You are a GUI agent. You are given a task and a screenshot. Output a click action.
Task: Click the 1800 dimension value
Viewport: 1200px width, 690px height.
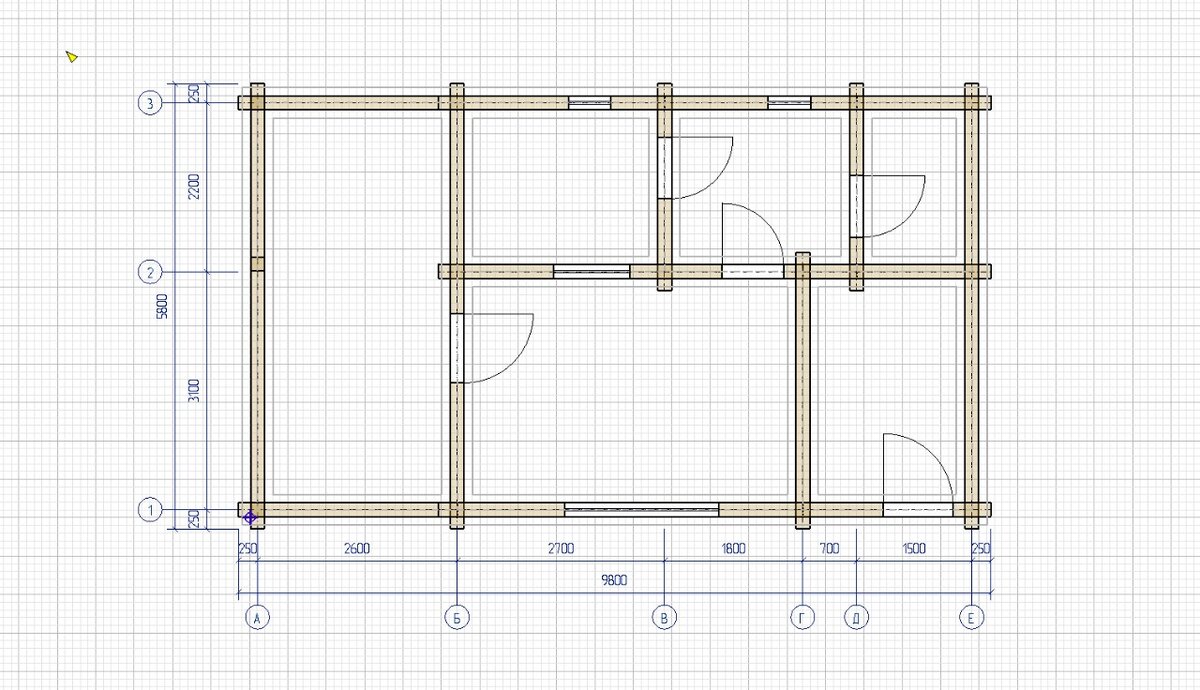(x=733, y=549)
